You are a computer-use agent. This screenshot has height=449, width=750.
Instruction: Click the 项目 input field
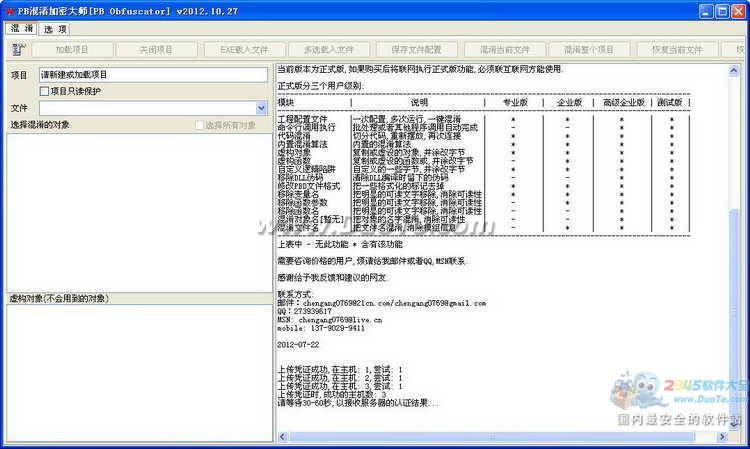[153, 75]
